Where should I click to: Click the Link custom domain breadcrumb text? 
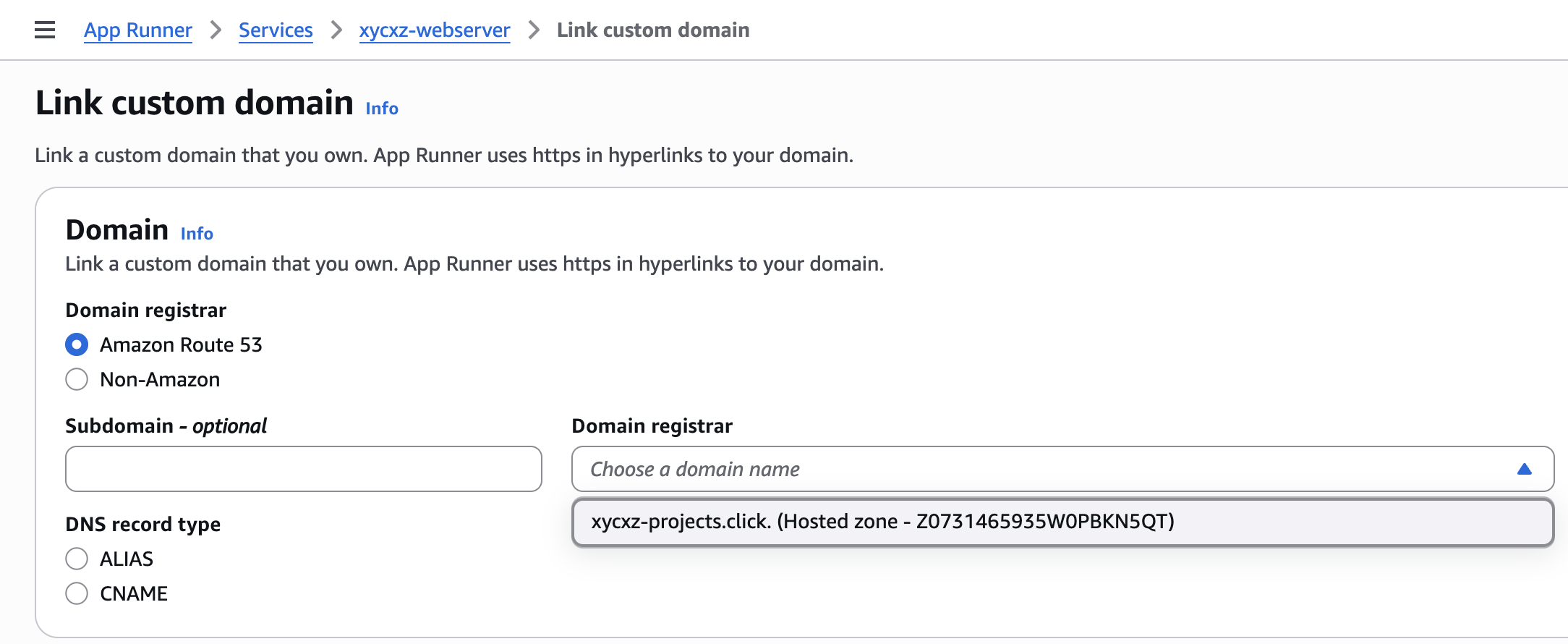pos(653,30)
